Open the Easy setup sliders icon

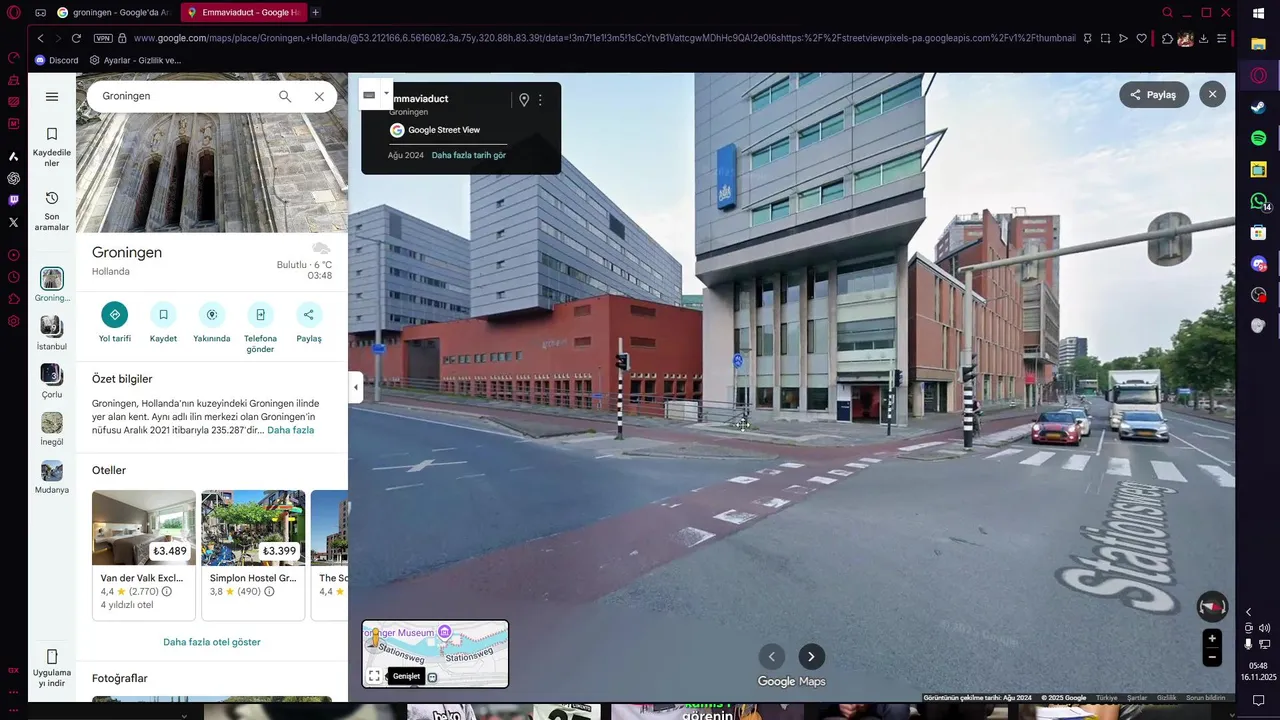[1221, 38]
